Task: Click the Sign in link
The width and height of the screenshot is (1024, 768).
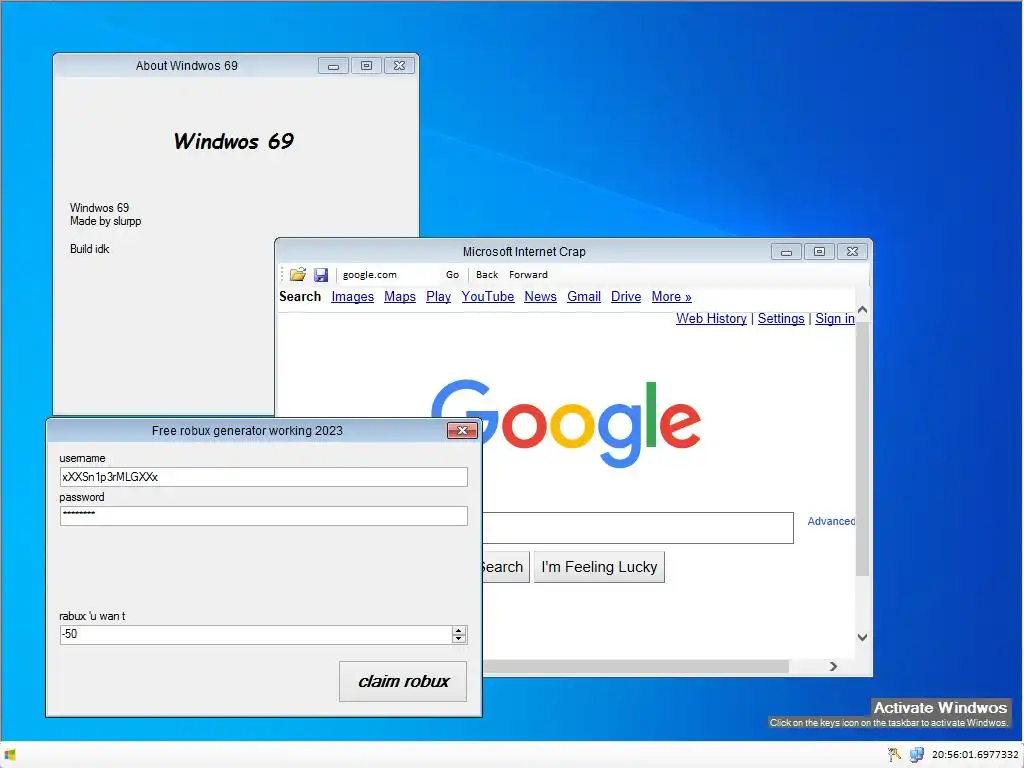Action: click(x=835, y=318)
